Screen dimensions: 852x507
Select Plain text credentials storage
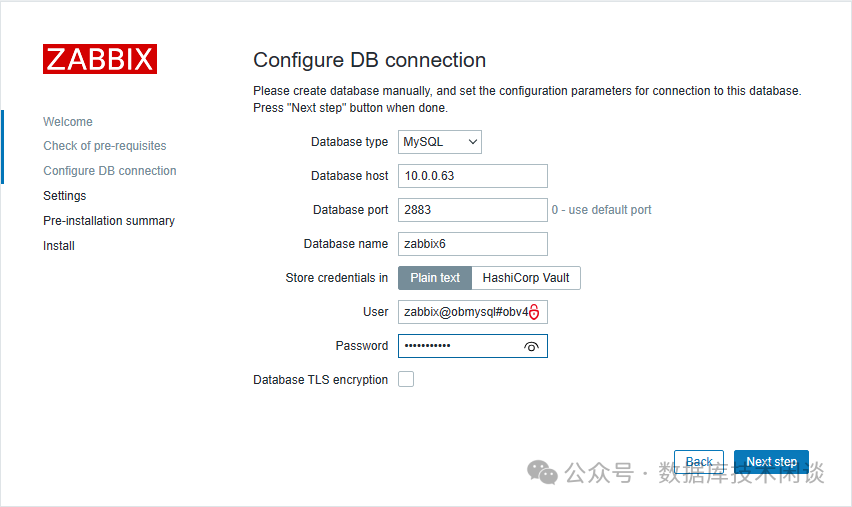(435, 278)
